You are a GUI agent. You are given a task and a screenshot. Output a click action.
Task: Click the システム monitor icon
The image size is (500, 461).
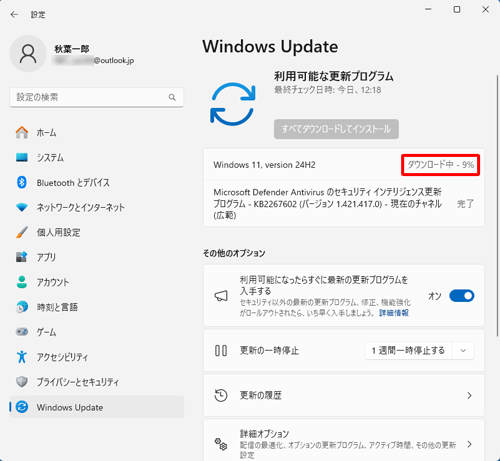(x=22, y=157)
